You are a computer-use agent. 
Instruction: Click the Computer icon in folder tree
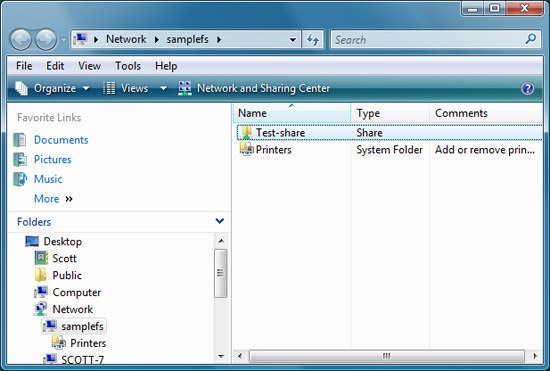41,292
